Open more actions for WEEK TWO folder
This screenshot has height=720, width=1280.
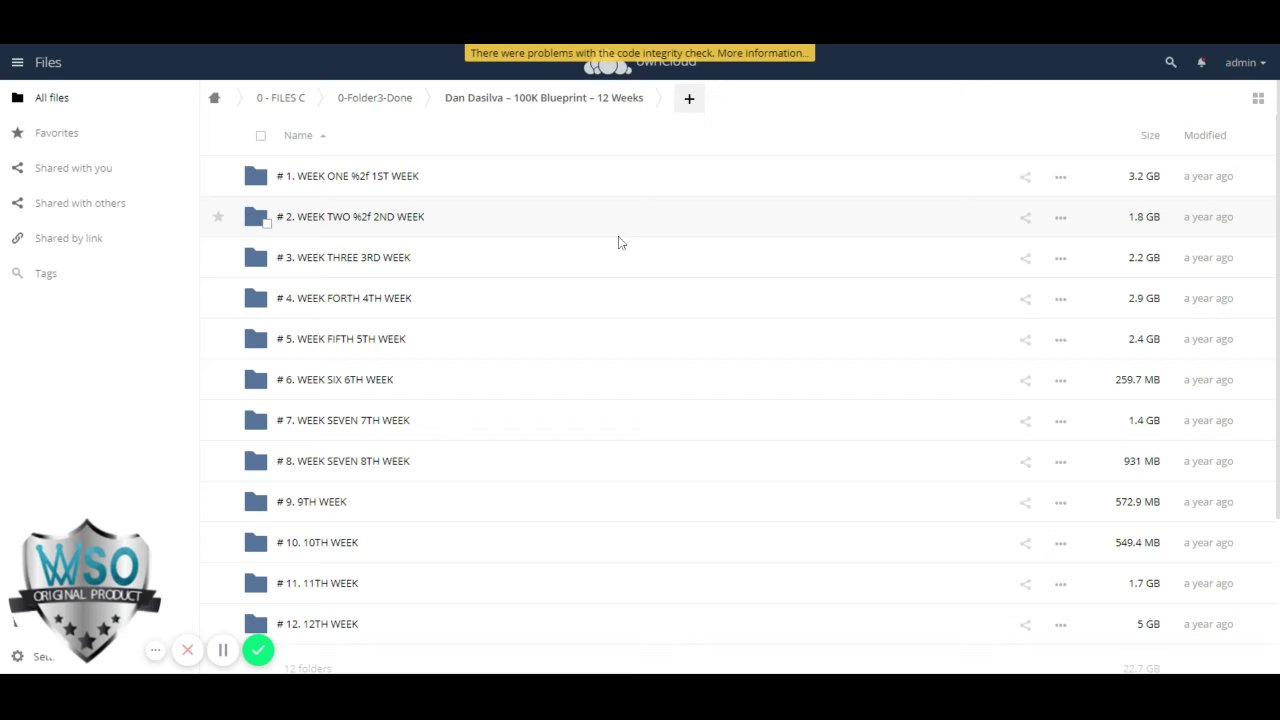[1060, 217]
